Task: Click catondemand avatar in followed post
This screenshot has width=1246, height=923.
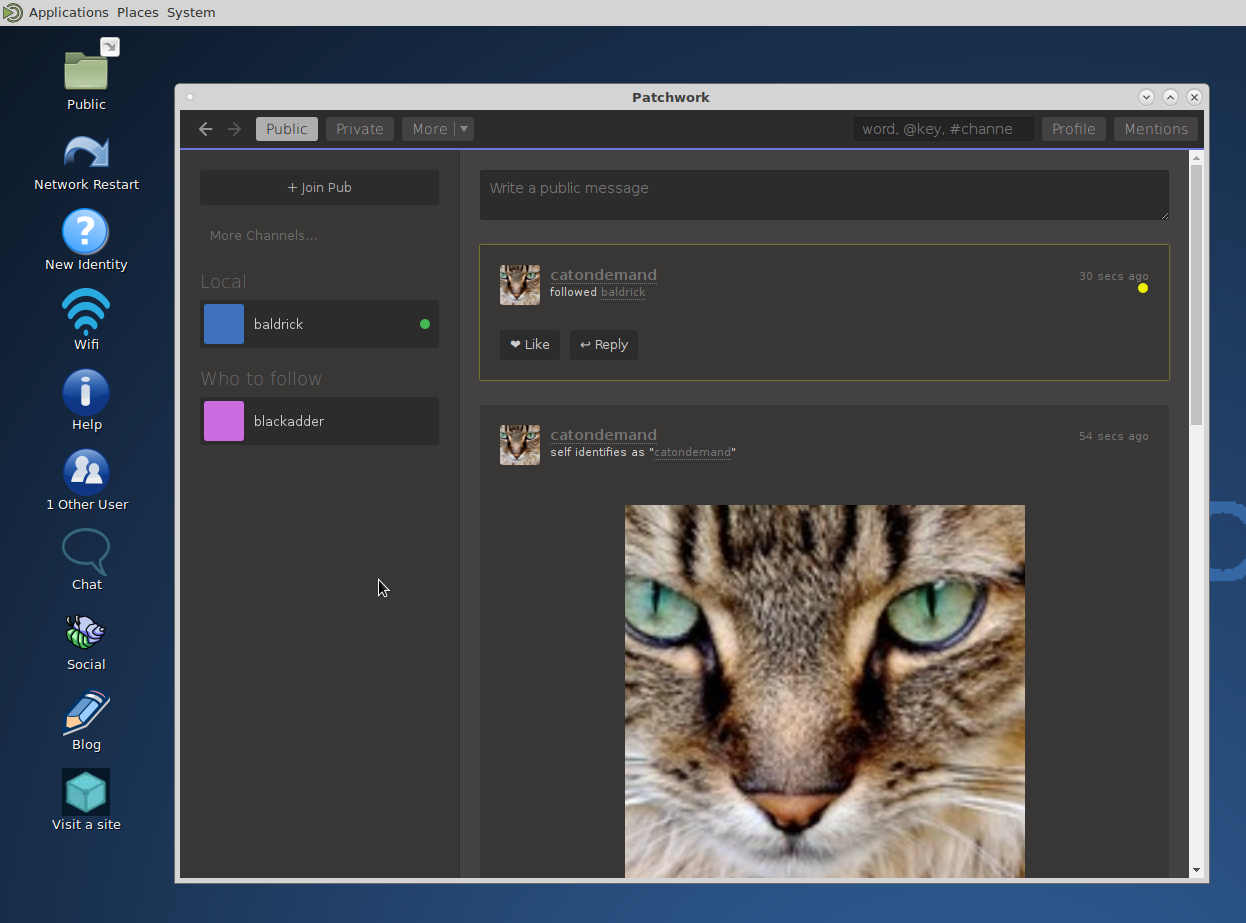Action: tap(520, 285)
